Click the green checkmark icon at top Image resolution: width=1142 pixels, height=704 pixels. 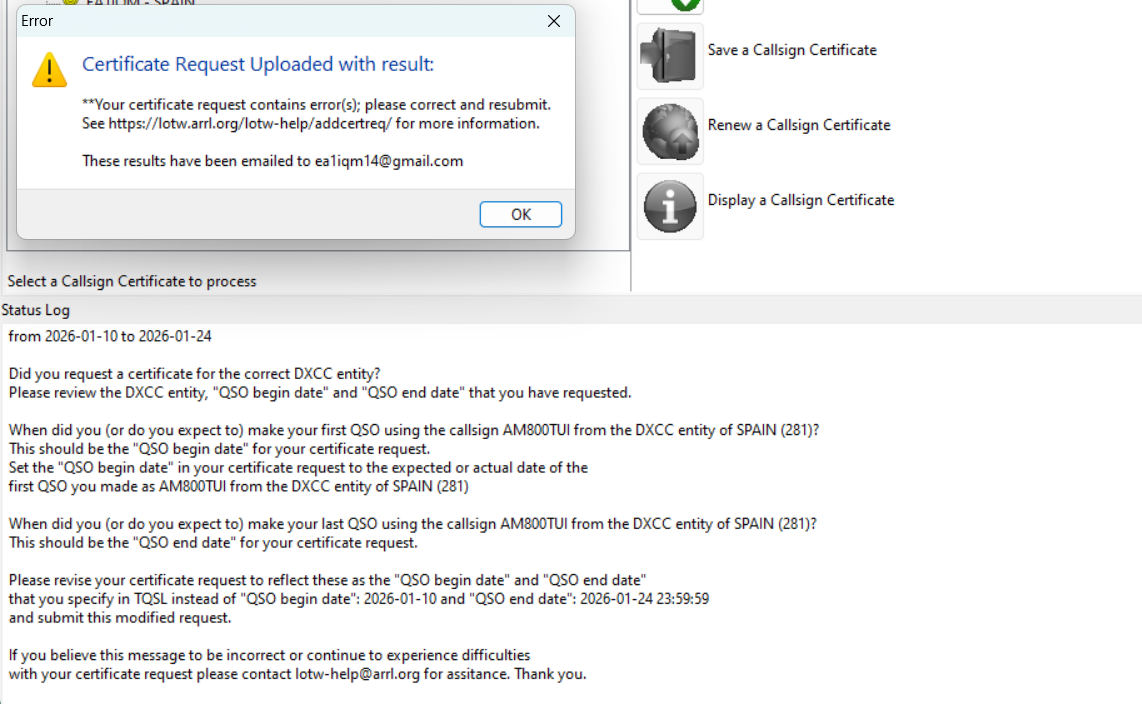click(685, 4)
